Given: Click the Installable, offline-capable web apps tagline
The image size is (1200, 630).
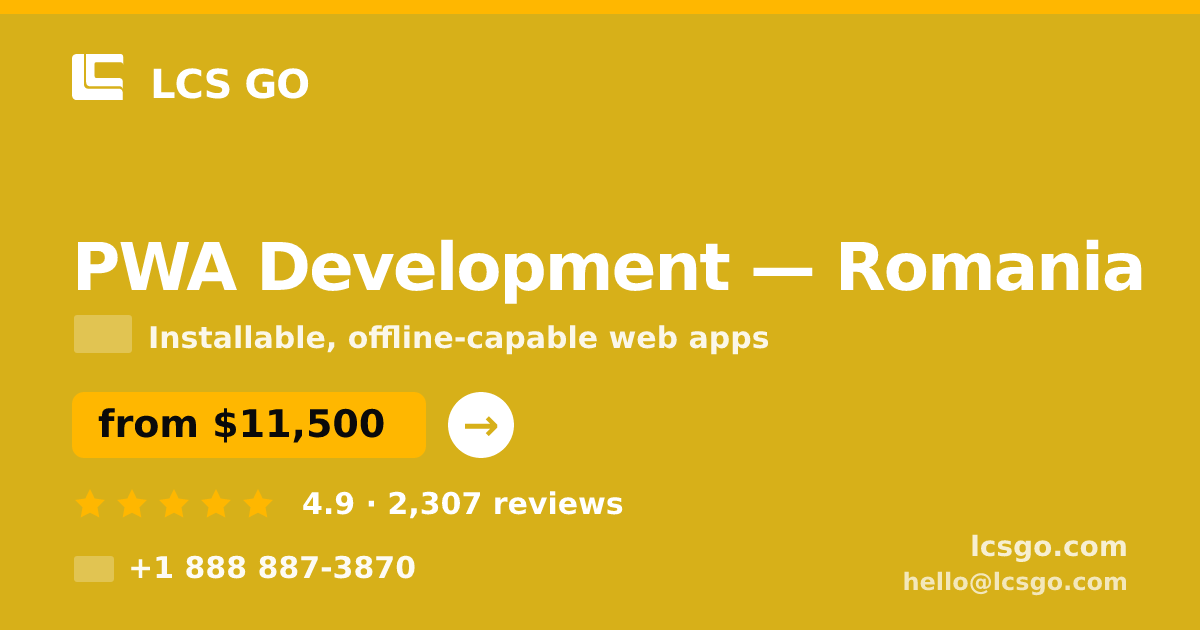Looking at the screenshot, I should coord(458,339).
